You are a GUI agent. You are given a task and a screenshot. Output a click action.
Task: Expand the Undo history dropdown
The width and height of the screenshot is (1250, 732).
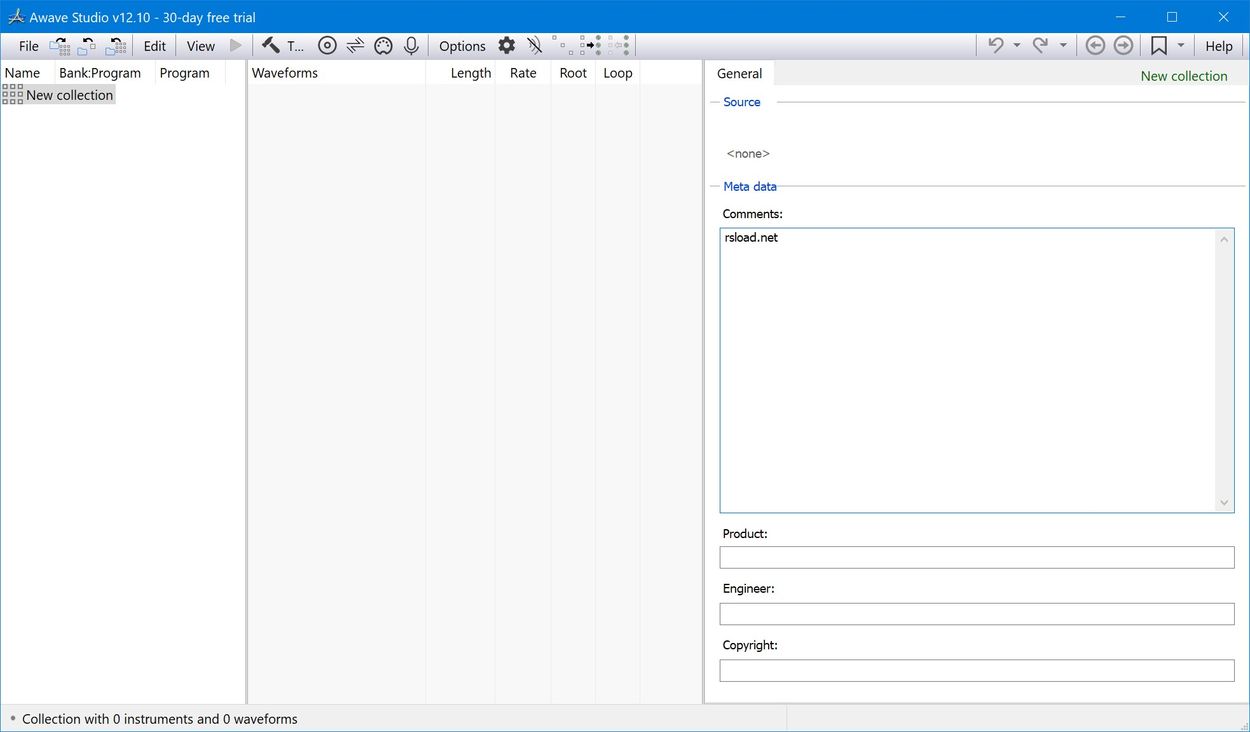(1017, 46)
